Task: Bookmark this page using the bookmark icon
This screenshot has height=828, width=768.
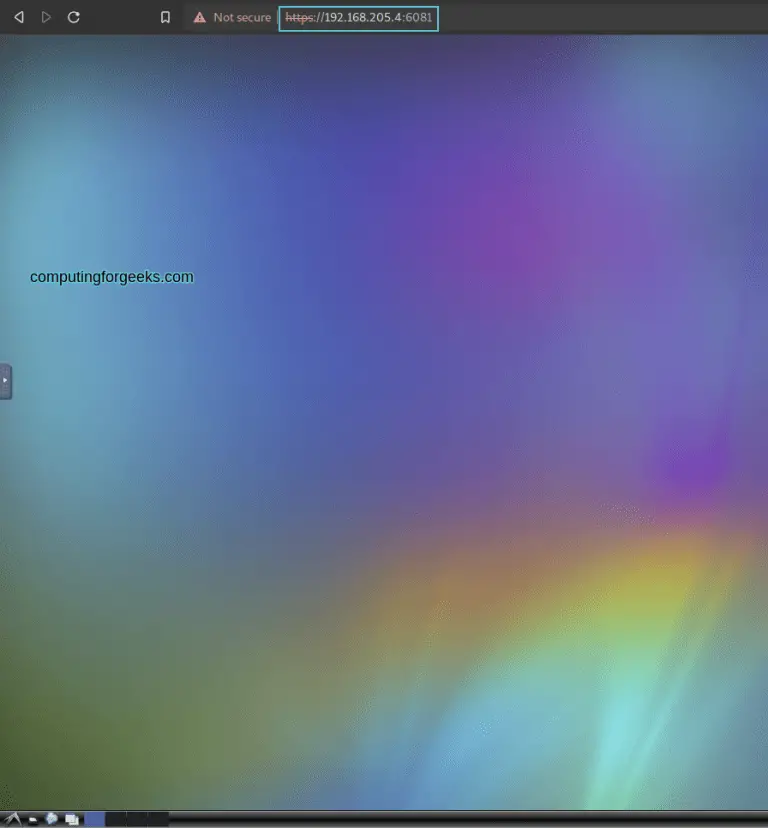Action: click(165, 17)
